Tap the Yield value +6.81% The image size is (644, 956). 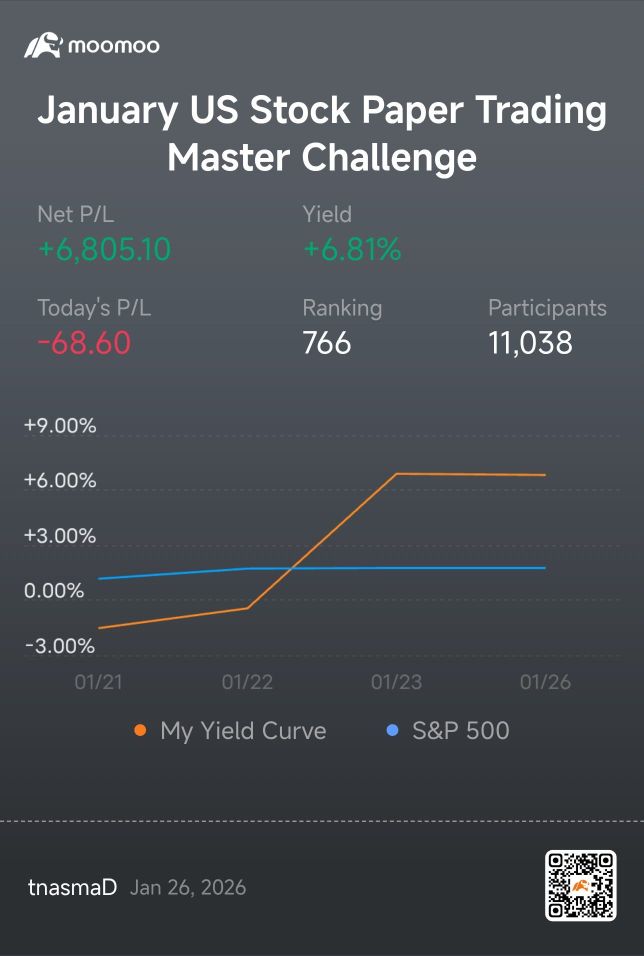[352, 249]
